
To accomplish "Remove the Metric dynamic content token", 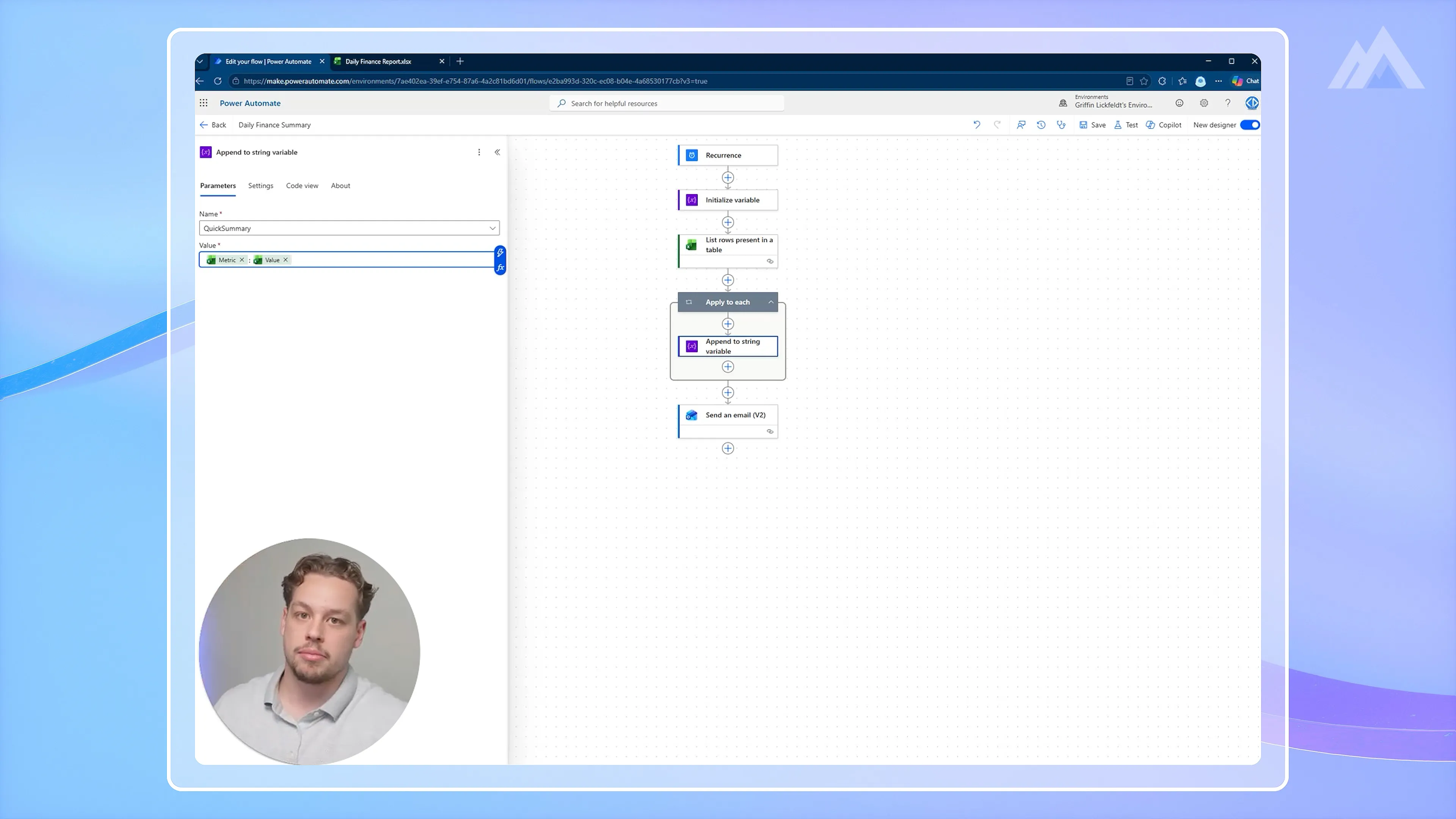I will click(x=242, y=260).
